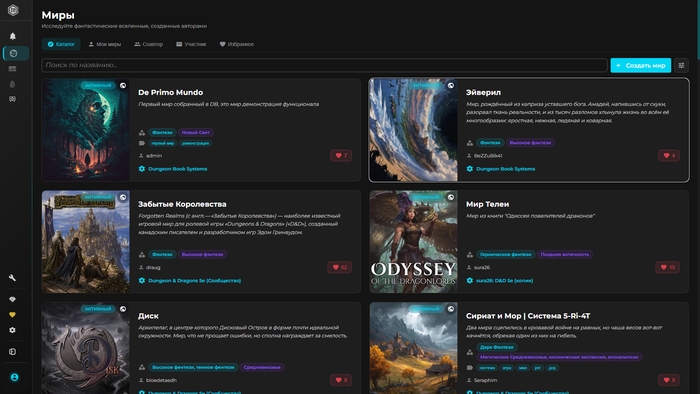Switch to the Соавтор tab

[149, 44]
